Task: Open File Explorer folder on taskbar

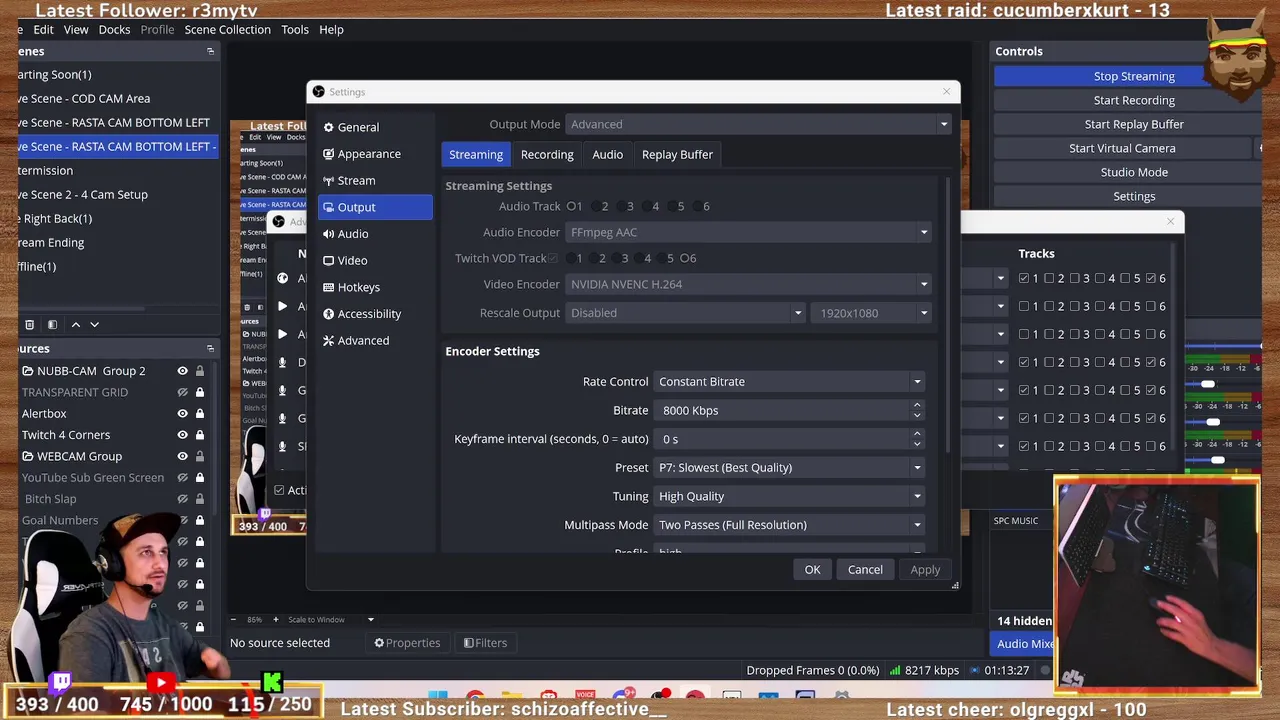Action: coord(512,697)
